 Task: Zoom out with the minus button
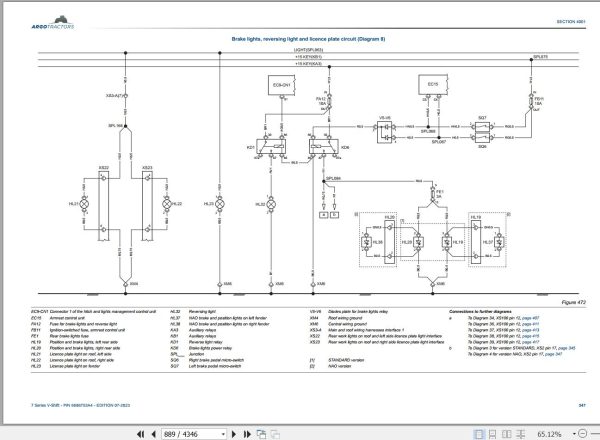[x=582, y=433]
